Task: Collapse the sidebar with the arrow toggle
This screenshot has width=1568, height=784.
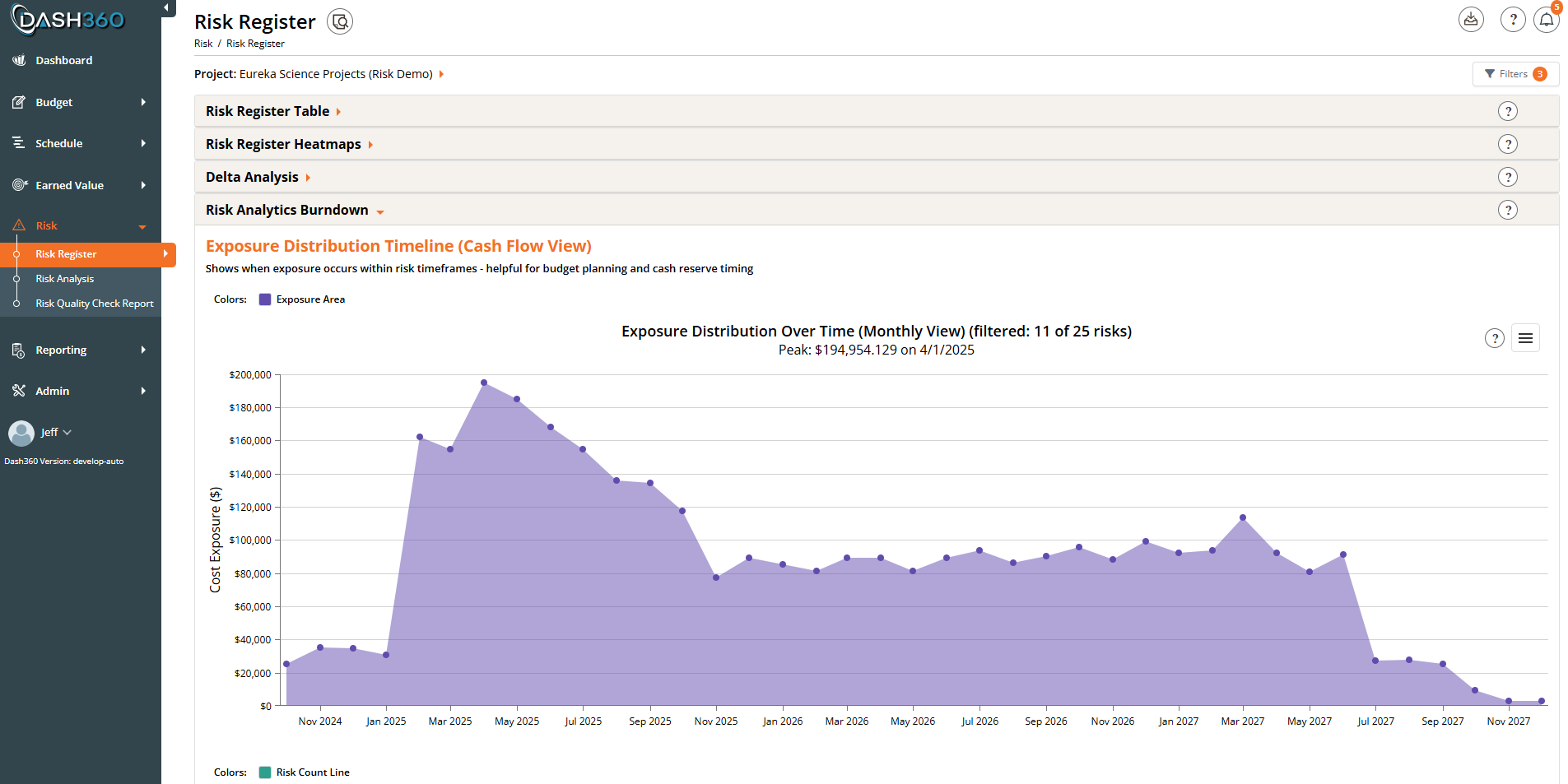Action: tap(167, 7)
